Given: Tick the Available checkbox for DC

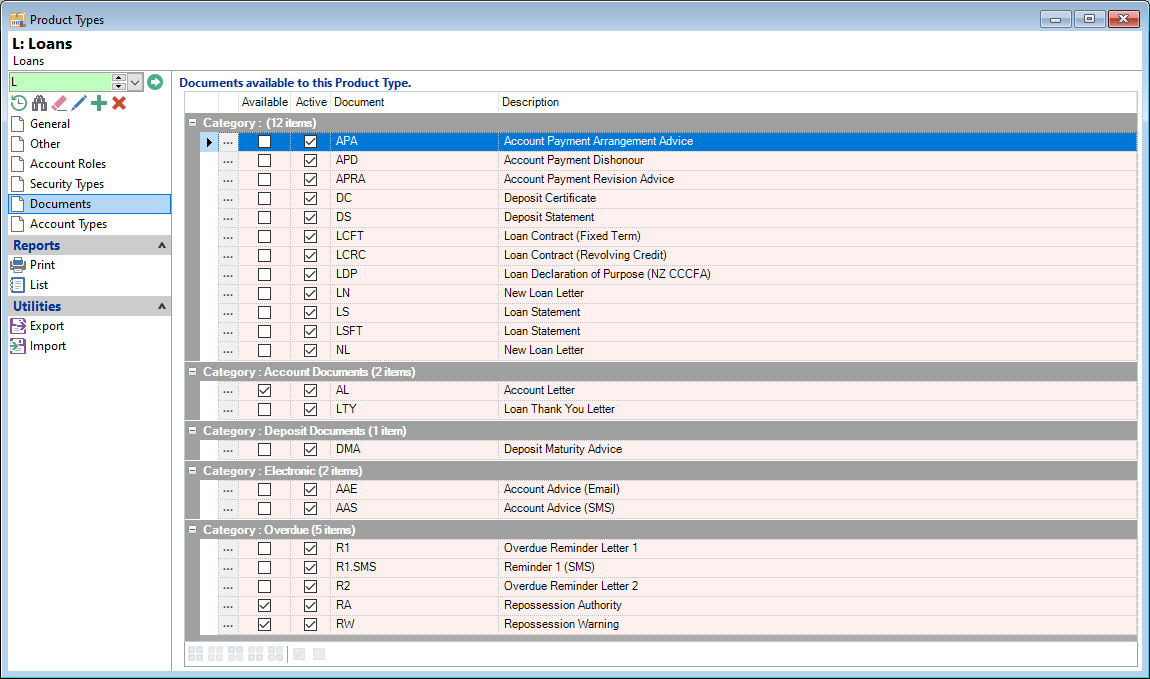Looking at the screenshot, I should pos(265,199).
